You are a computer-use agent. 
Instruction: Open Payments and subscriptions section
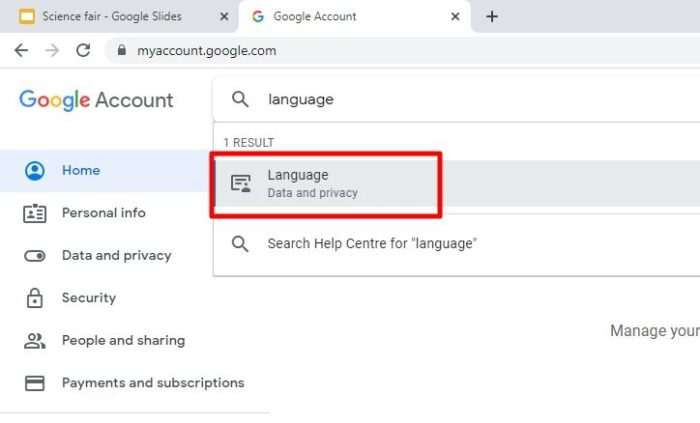pos(134,383)
